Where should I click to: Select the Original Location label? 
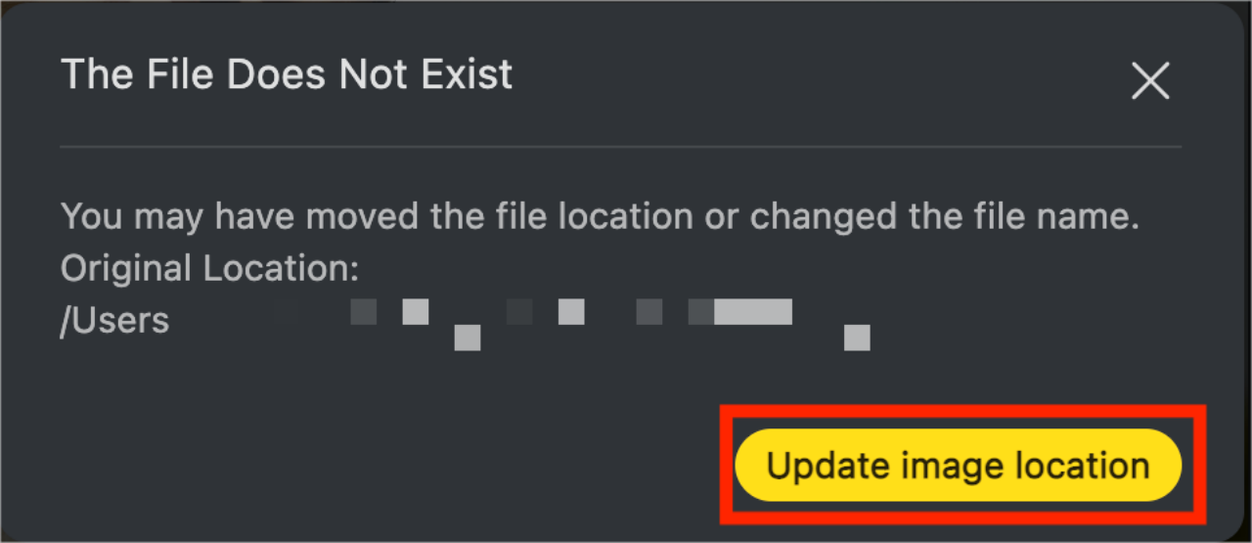tap(209, 268)
